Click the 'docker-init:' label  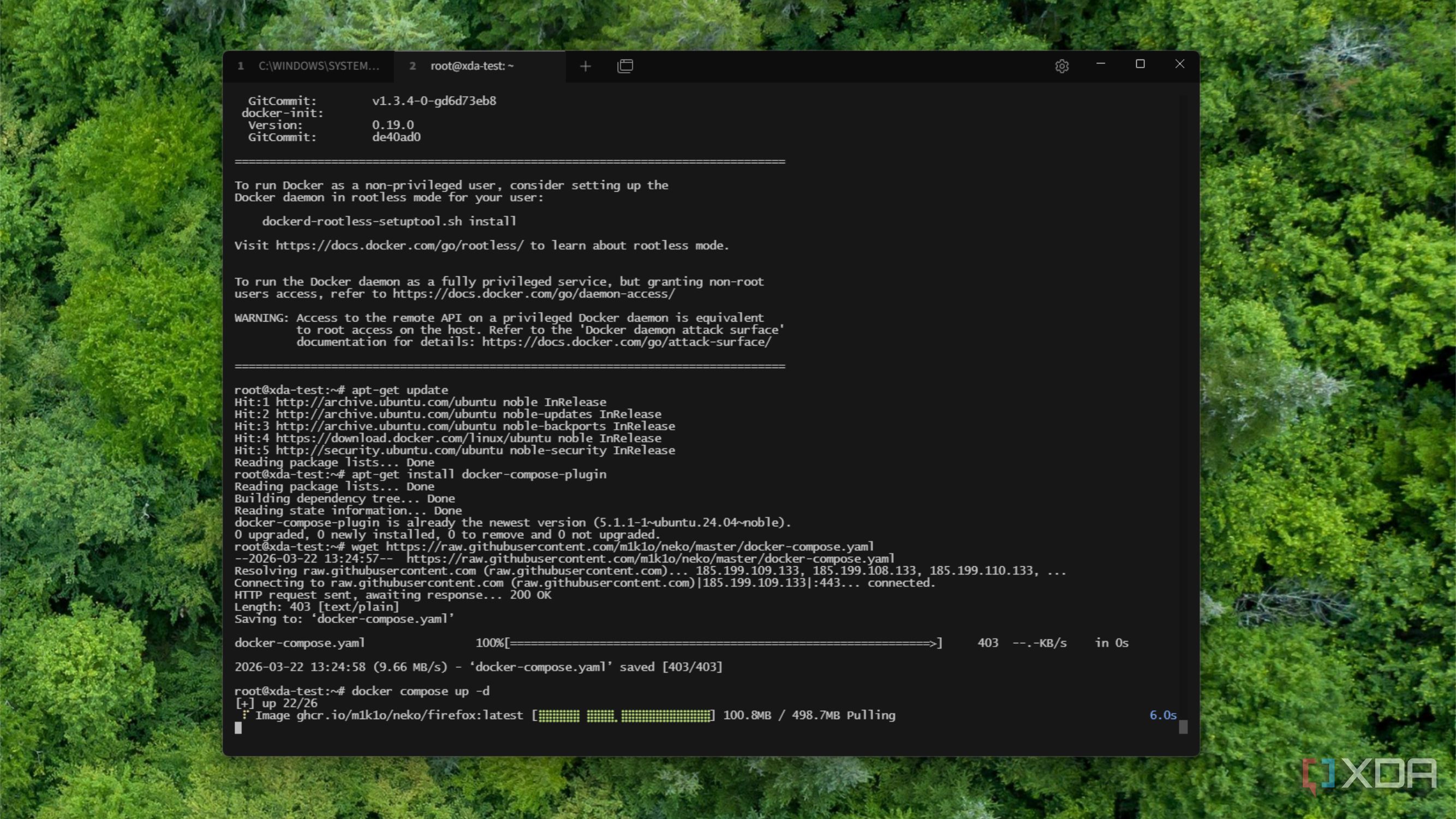pos(283,113)
